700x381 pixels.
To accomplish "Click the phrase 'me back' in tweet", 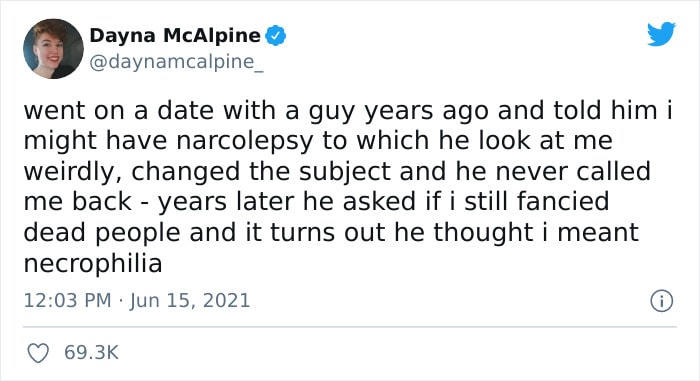I will point(78,201).
